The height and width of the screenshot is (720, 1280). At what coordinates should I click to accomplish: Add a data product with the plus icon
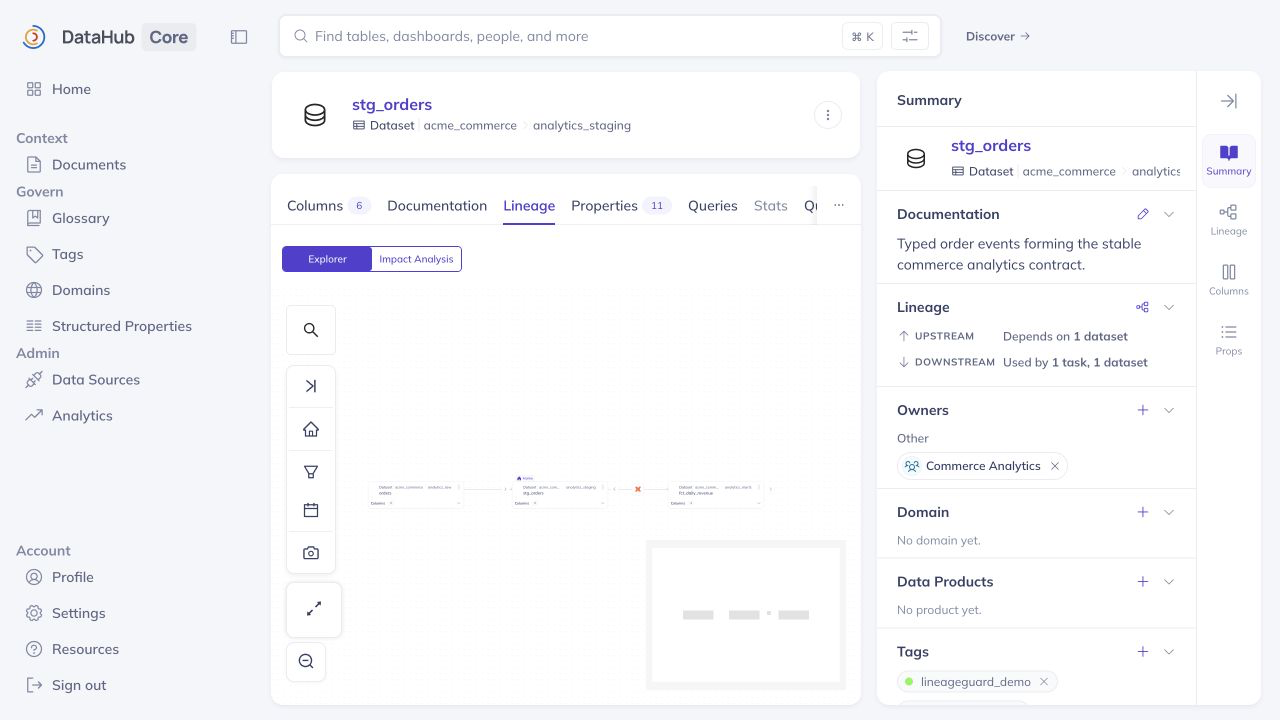pos(1143,582)
